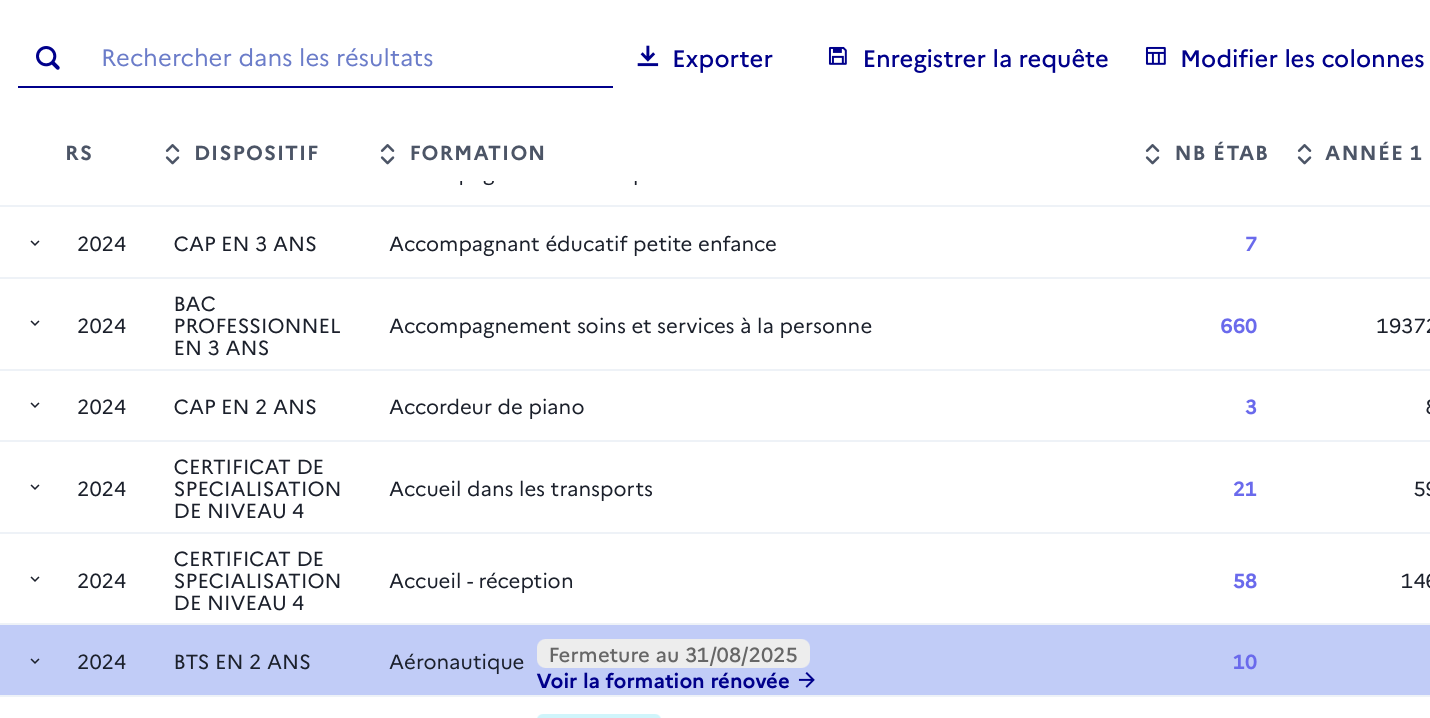
Task: Open the 660 établissements count link
Action: (x=1238, y=326)
